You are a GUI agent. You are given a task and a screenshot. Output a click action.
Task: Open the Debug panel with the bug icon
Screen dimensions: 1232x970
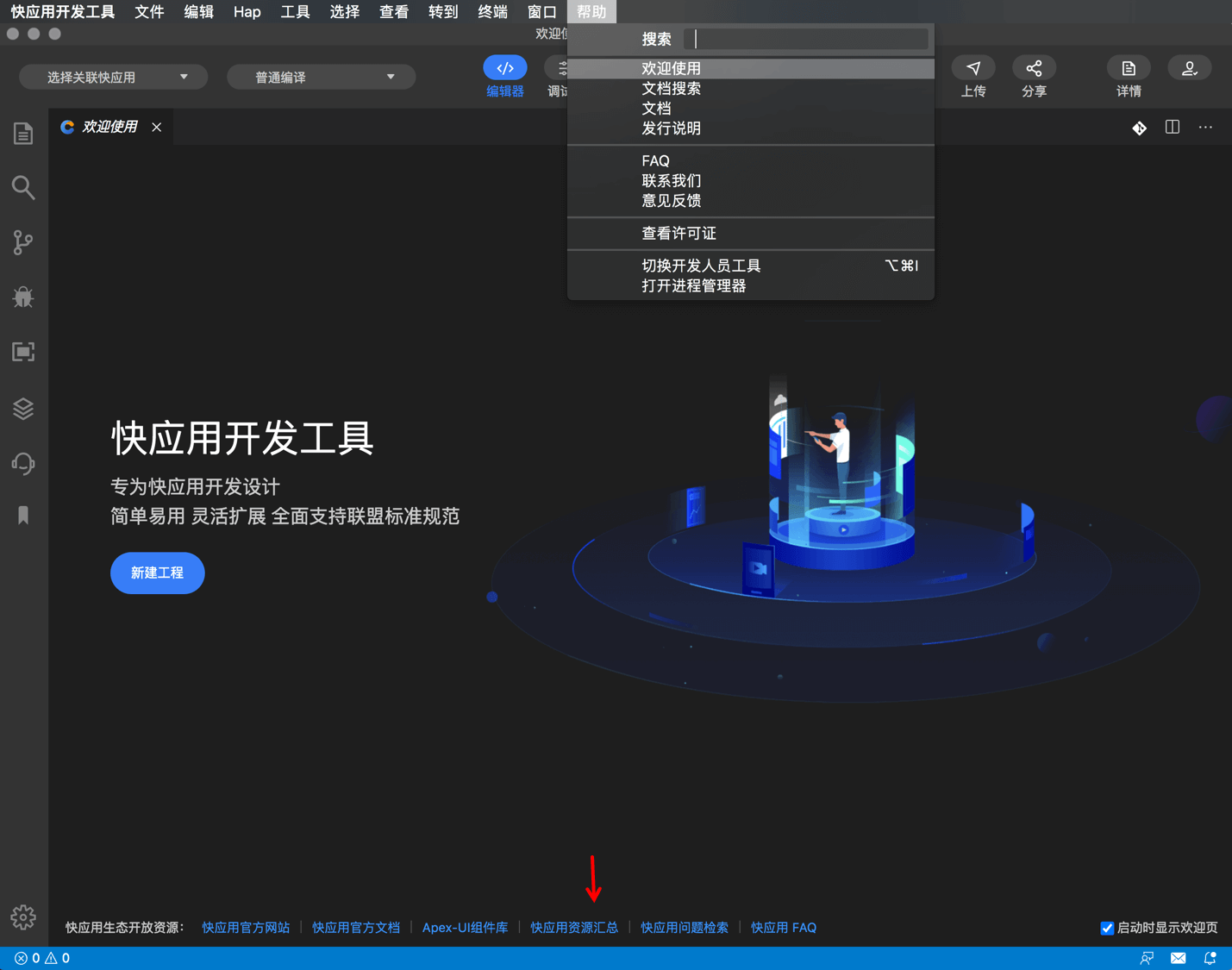23,297
